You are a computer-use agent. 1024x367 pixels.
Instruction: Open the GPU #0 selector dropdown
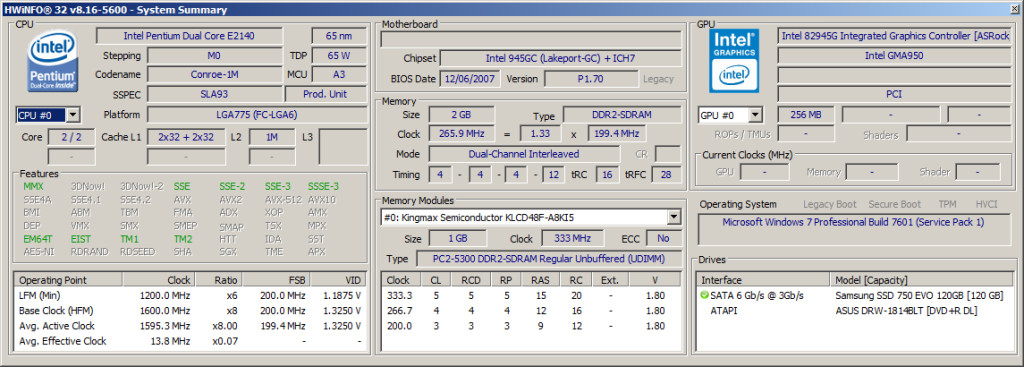(756, 116)
